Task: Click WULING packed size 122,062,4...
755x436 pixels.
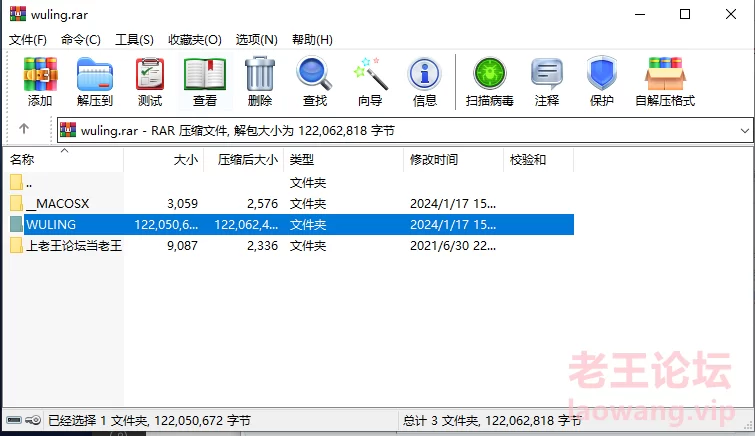Action: click(246, 225)
